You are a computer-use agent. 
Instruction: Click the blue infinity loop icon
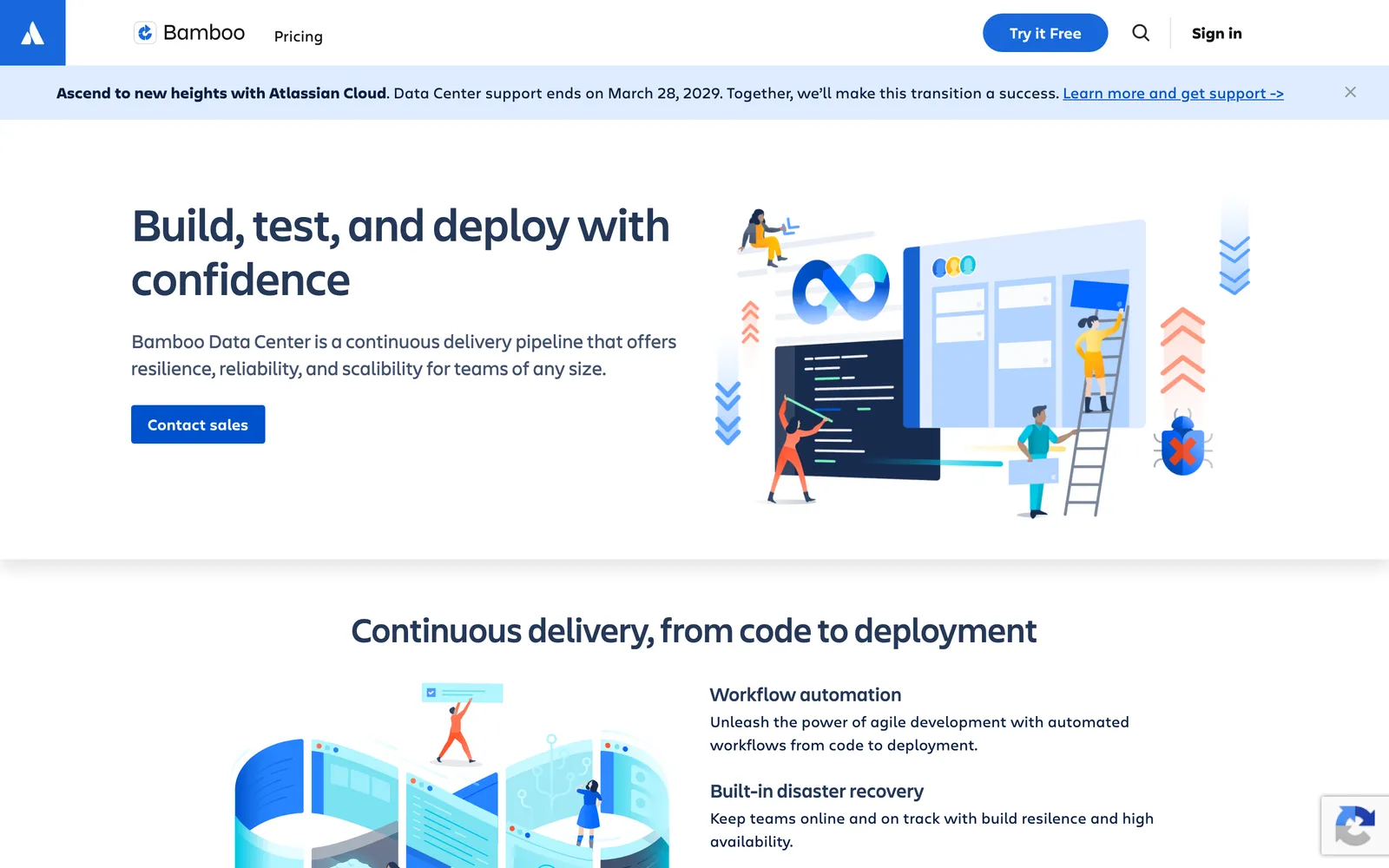pyautogui.click(x=841, y=289)
